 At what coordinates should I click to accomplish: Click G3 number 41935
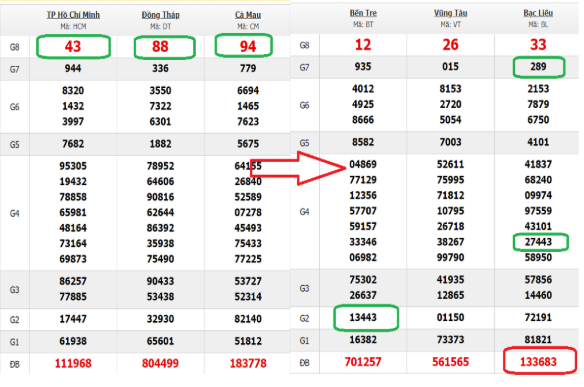click(451, 280)
